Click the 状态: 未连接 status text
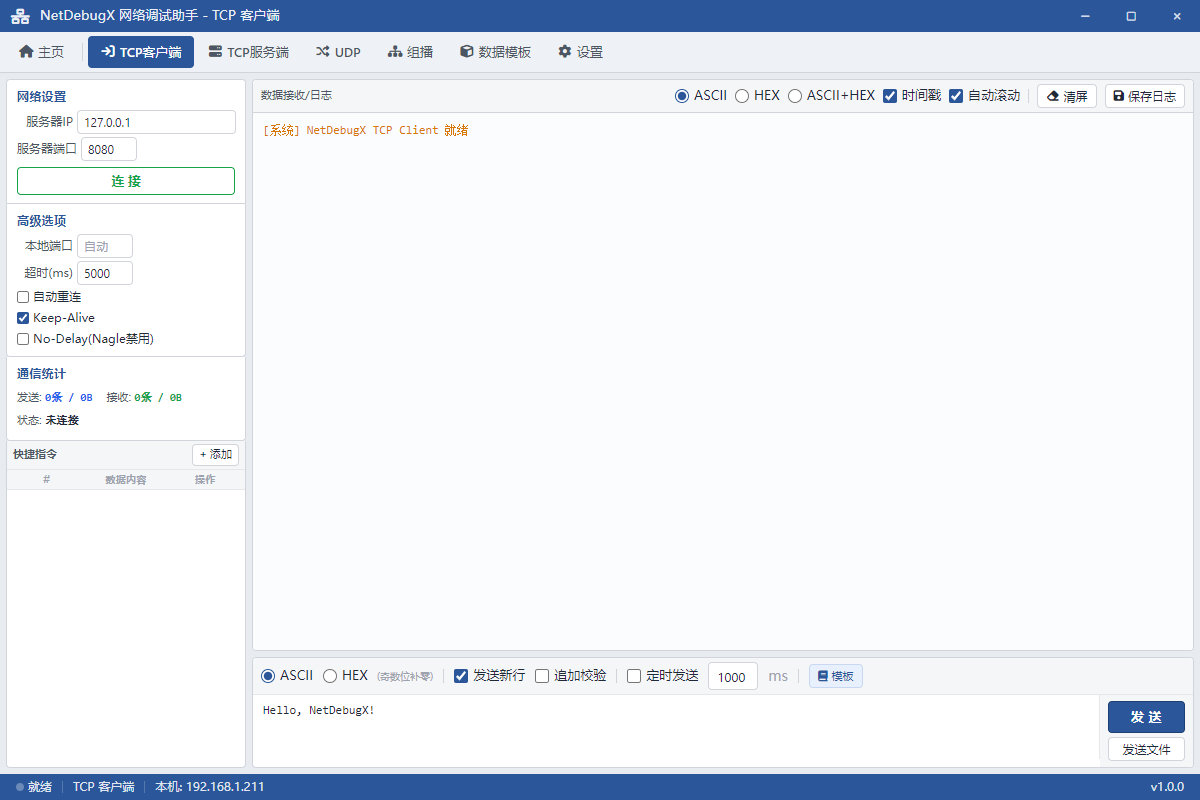 pyautogui.click(x=48, y=420)
